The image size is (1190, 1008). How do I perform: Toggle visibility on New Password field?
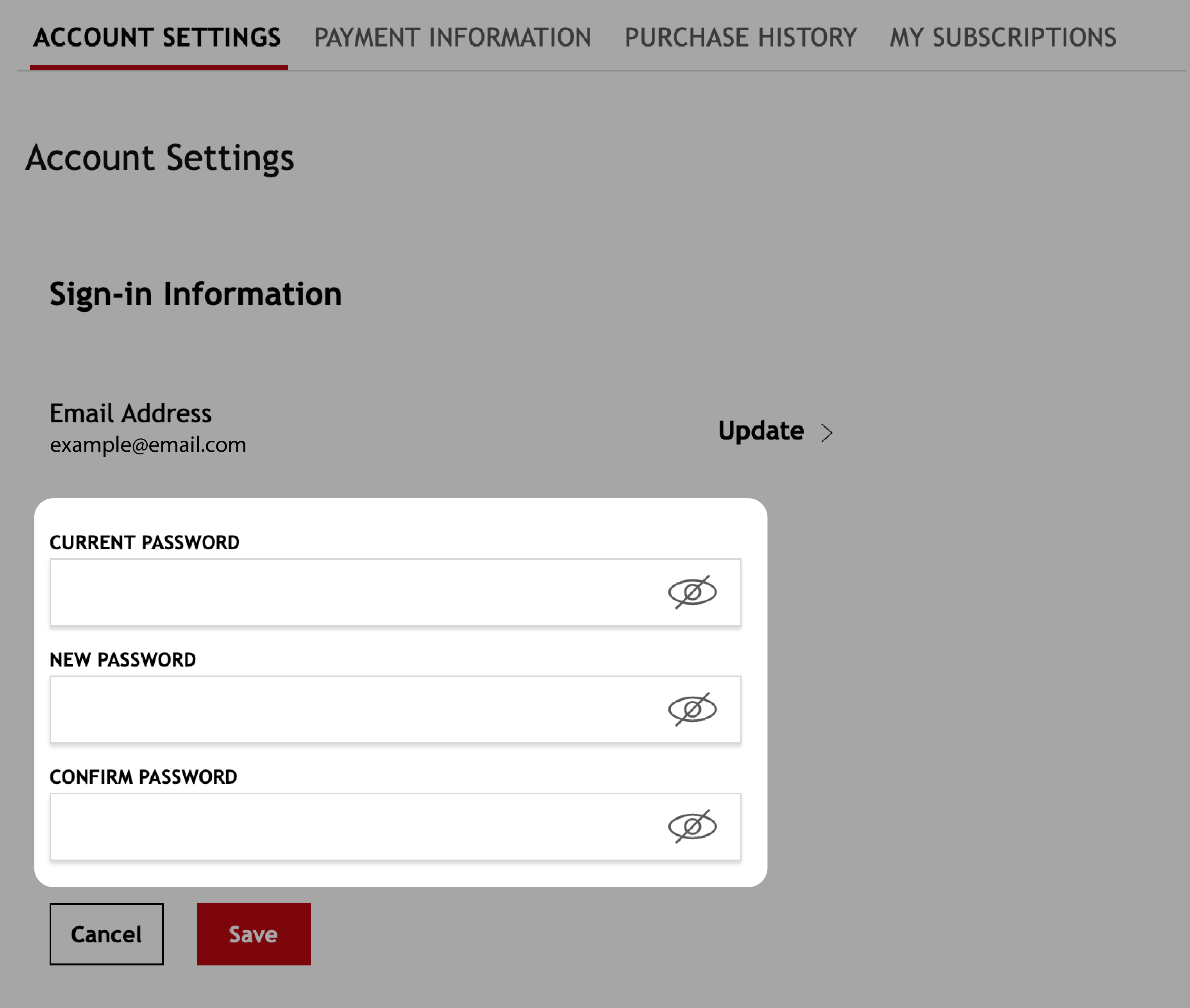coord(693,709)
